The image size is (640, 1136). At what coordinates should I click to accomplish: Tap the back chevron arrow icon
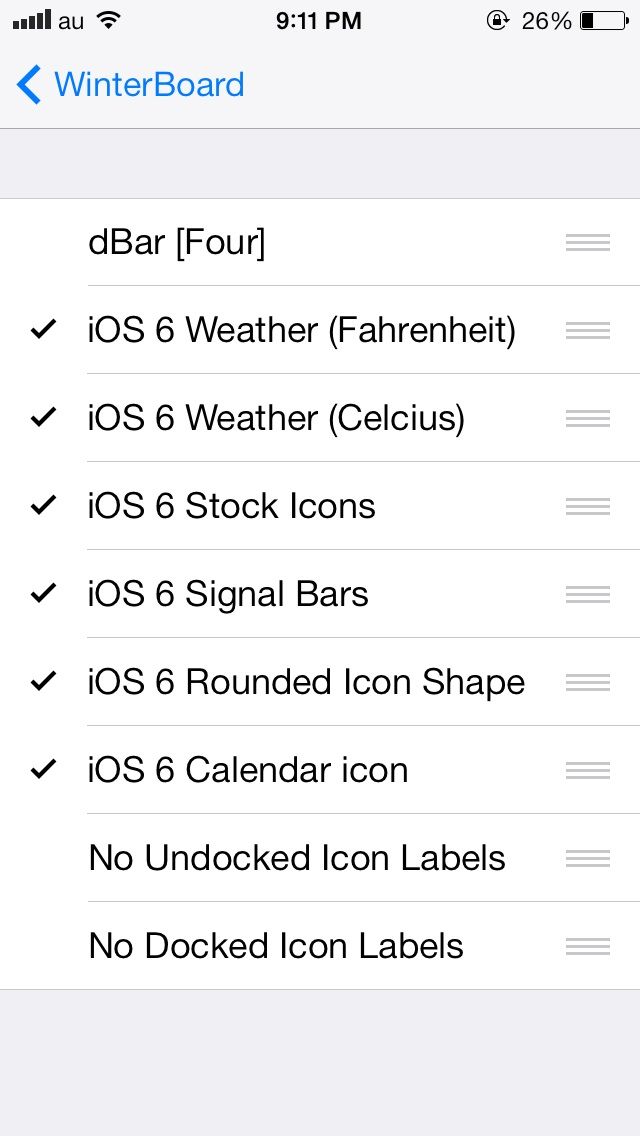pos(29,85)
